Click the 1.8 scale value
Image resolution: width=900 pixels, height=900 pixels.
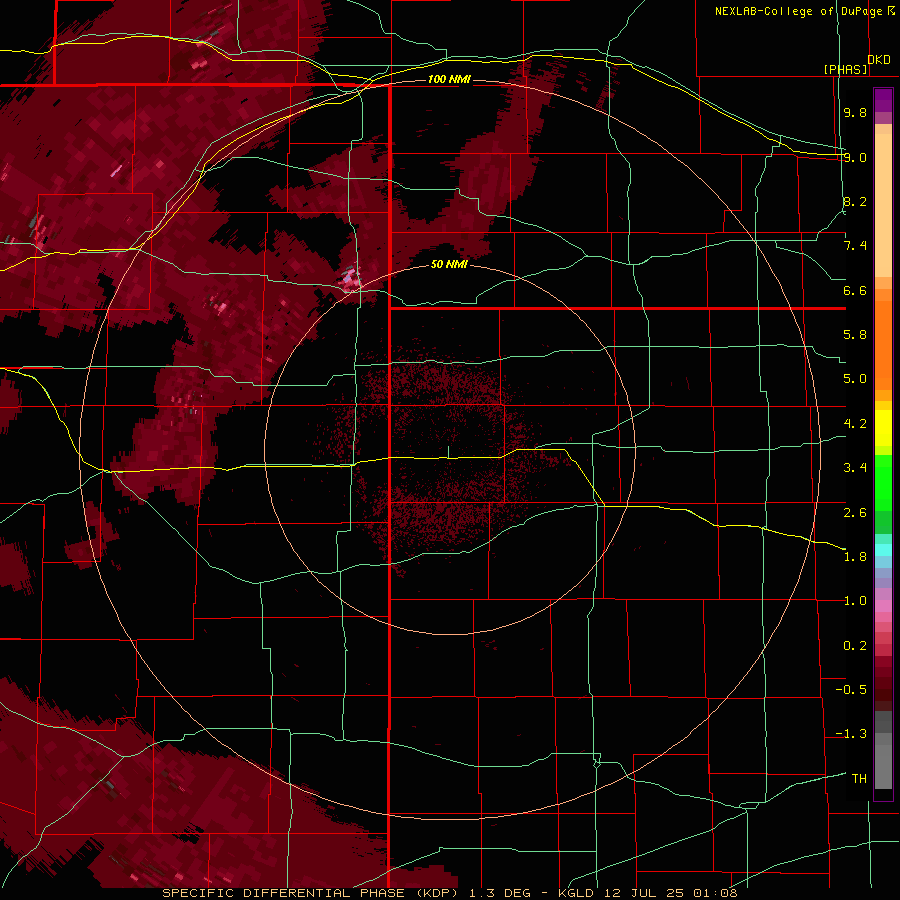coord(855,557)
